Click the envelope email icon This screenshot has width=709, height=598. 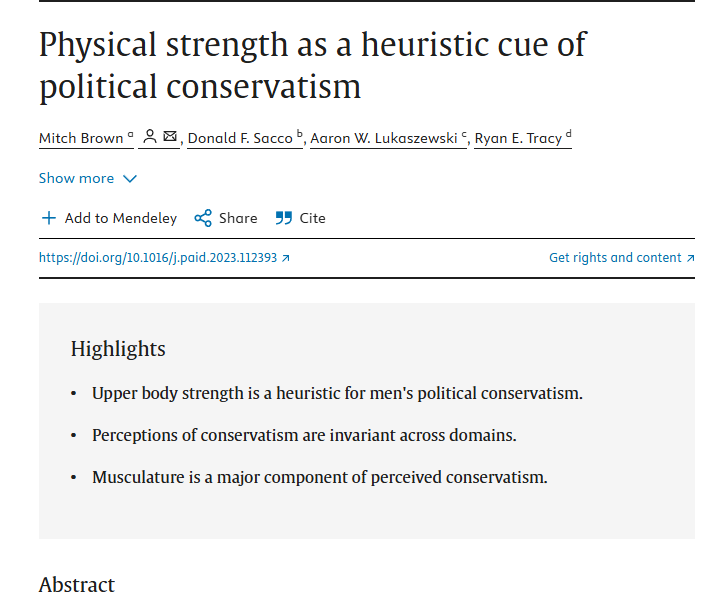click(x=170, y=136)
